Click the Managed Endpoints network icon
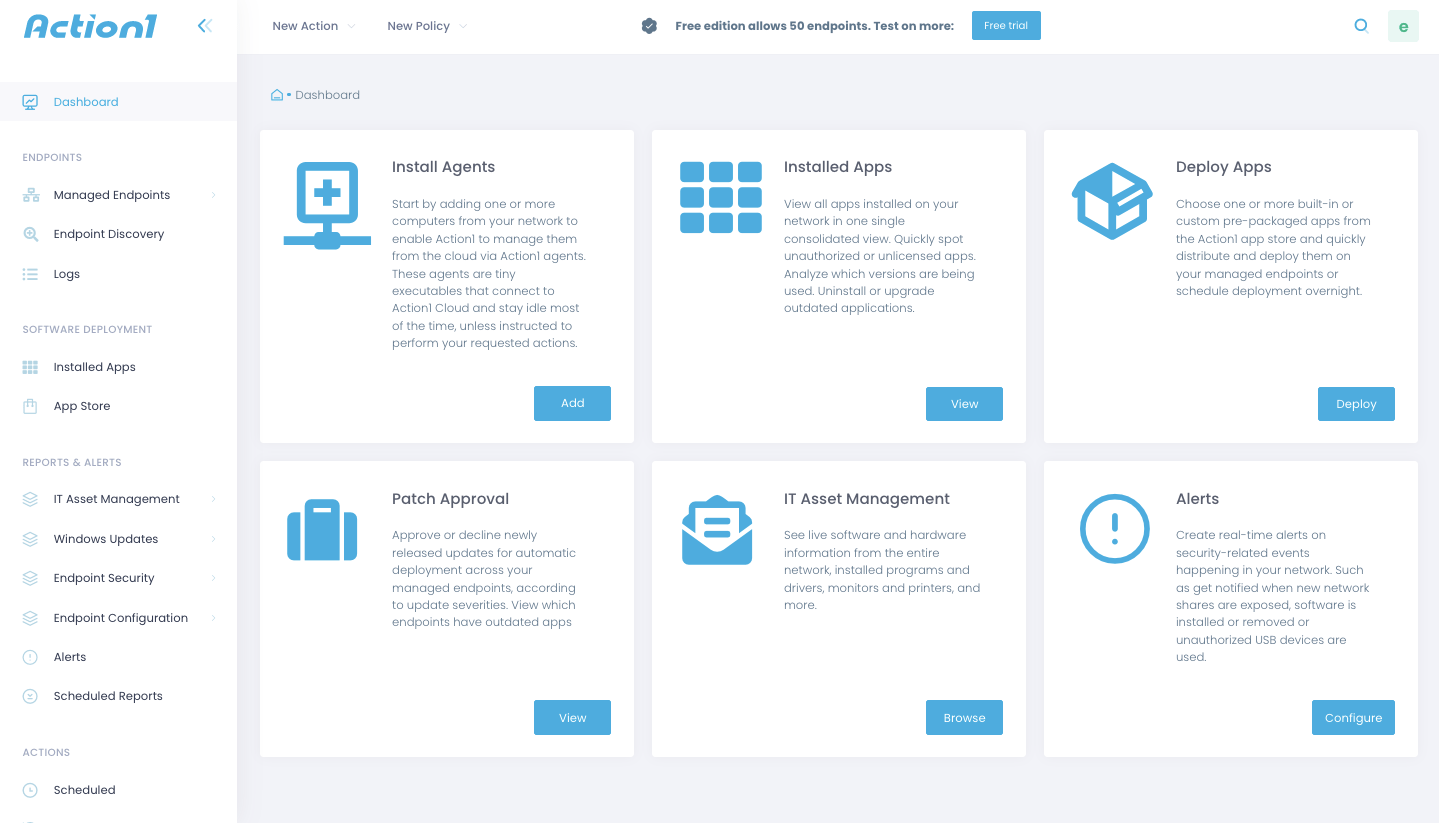 31,195
